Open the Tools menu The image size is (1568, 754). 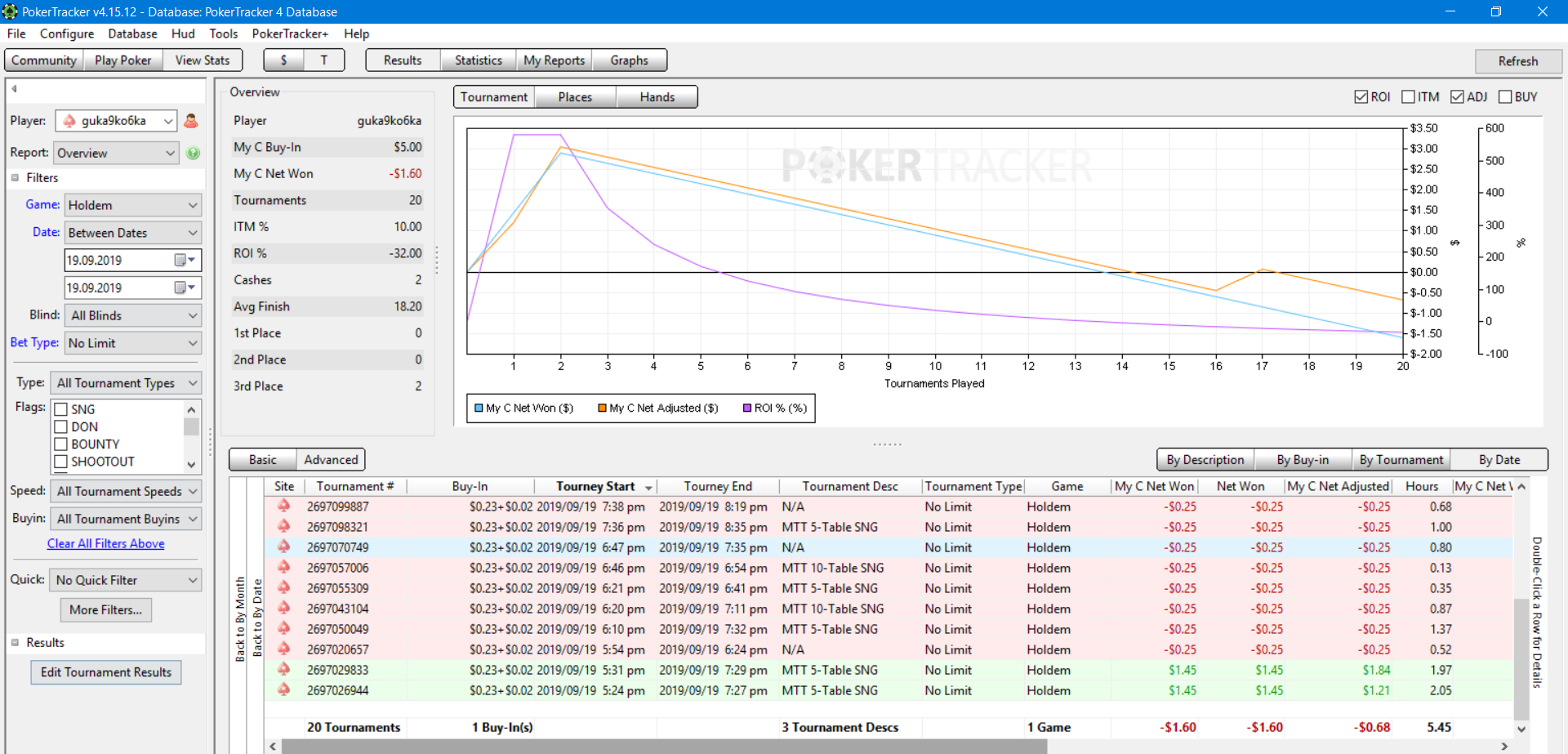pyautogui.click(x=223, y=33)
